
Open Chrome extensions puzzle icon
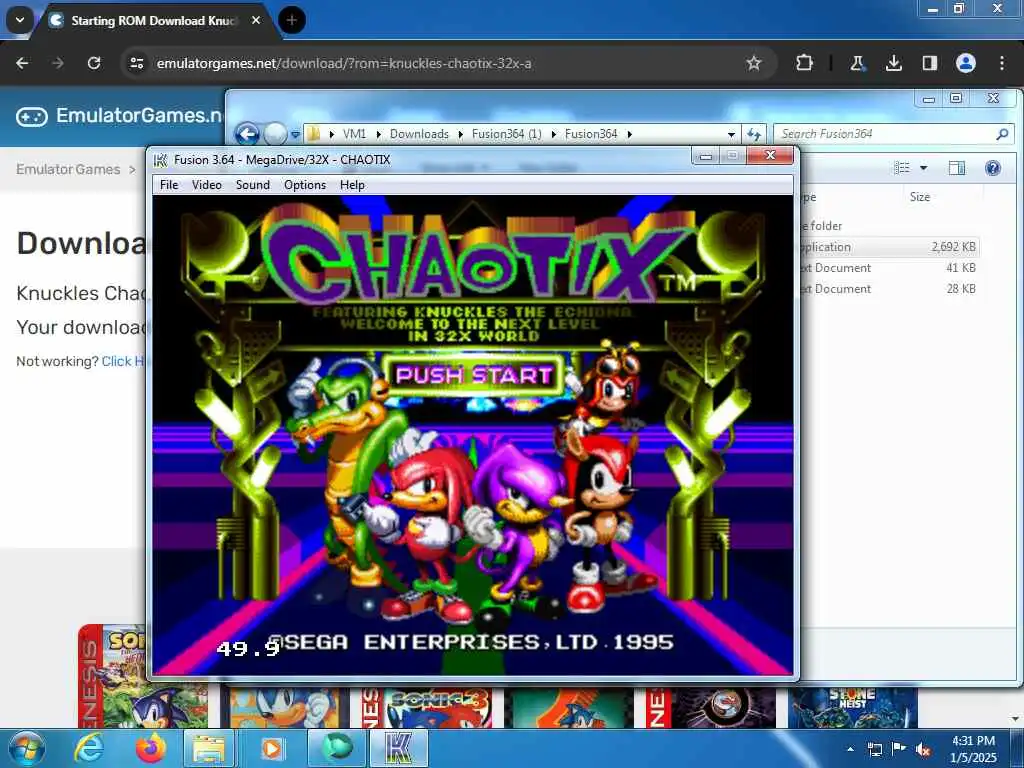tap(804, 63)
